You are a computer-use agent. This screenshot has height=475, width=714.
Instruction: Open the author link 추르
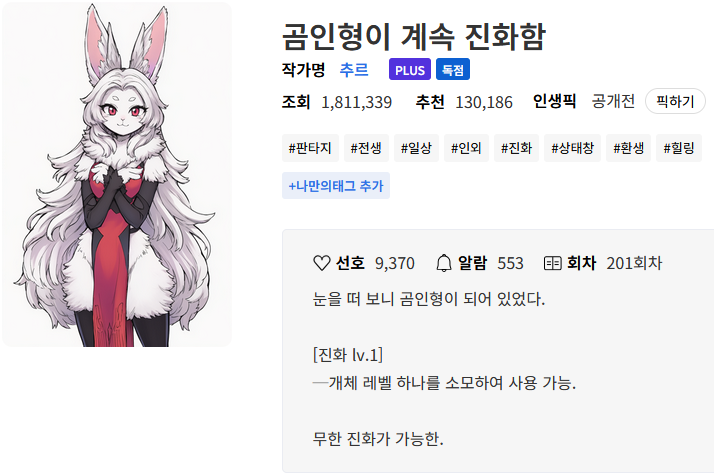[354, 70]
